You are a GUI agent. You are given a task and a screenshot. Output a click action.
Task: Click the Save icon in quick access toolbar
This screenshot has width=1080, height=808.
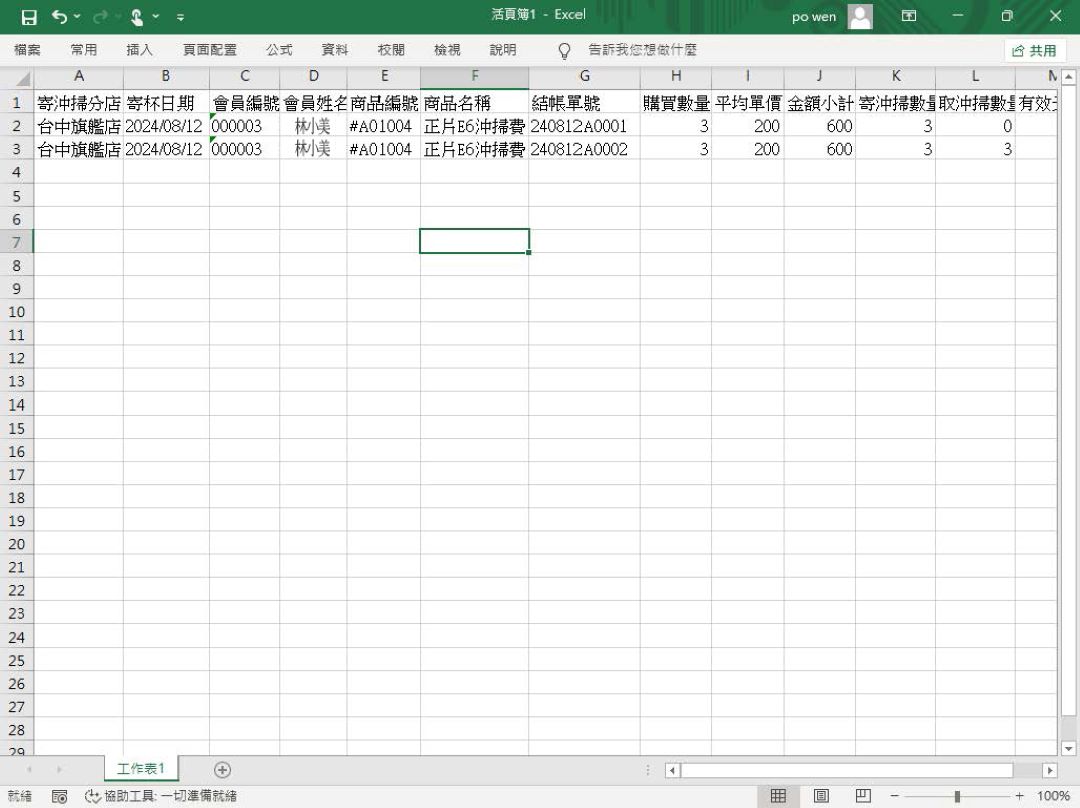pos(27,17)
